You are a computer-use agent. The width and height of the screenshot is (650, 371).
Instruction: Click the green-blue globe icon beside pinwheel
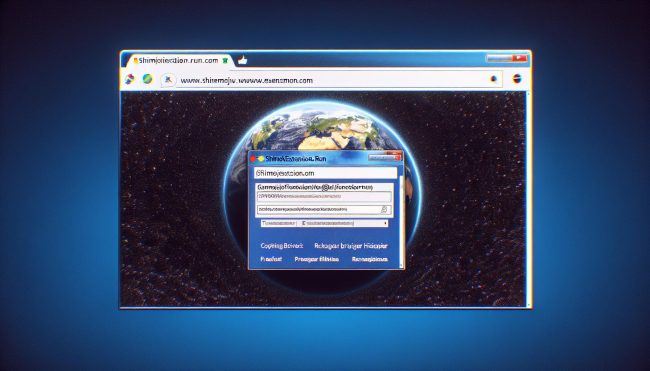click(148, 79)
